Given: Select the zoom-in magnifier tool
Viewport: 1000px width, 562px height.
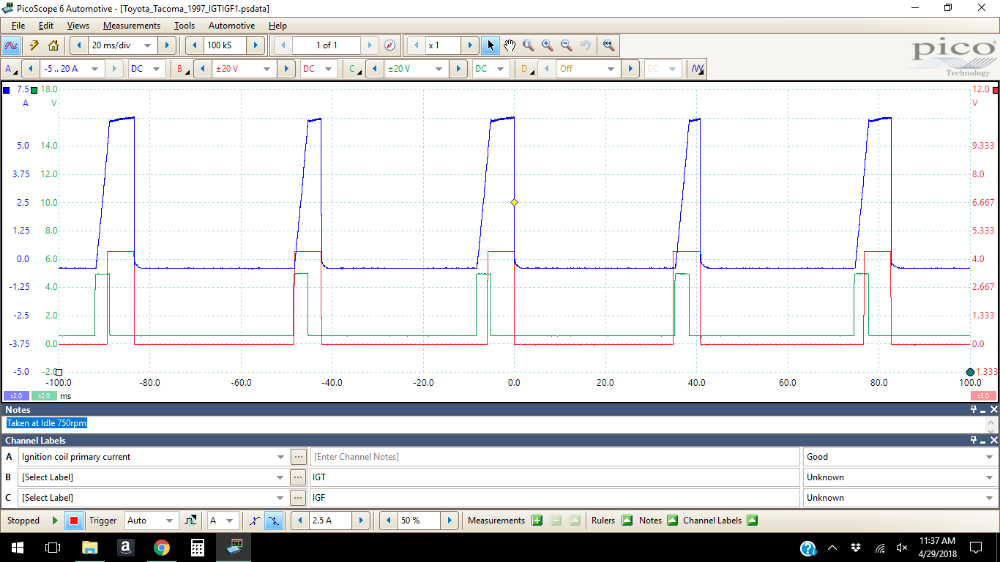Looking at the screenshot, I should (548, 45).
